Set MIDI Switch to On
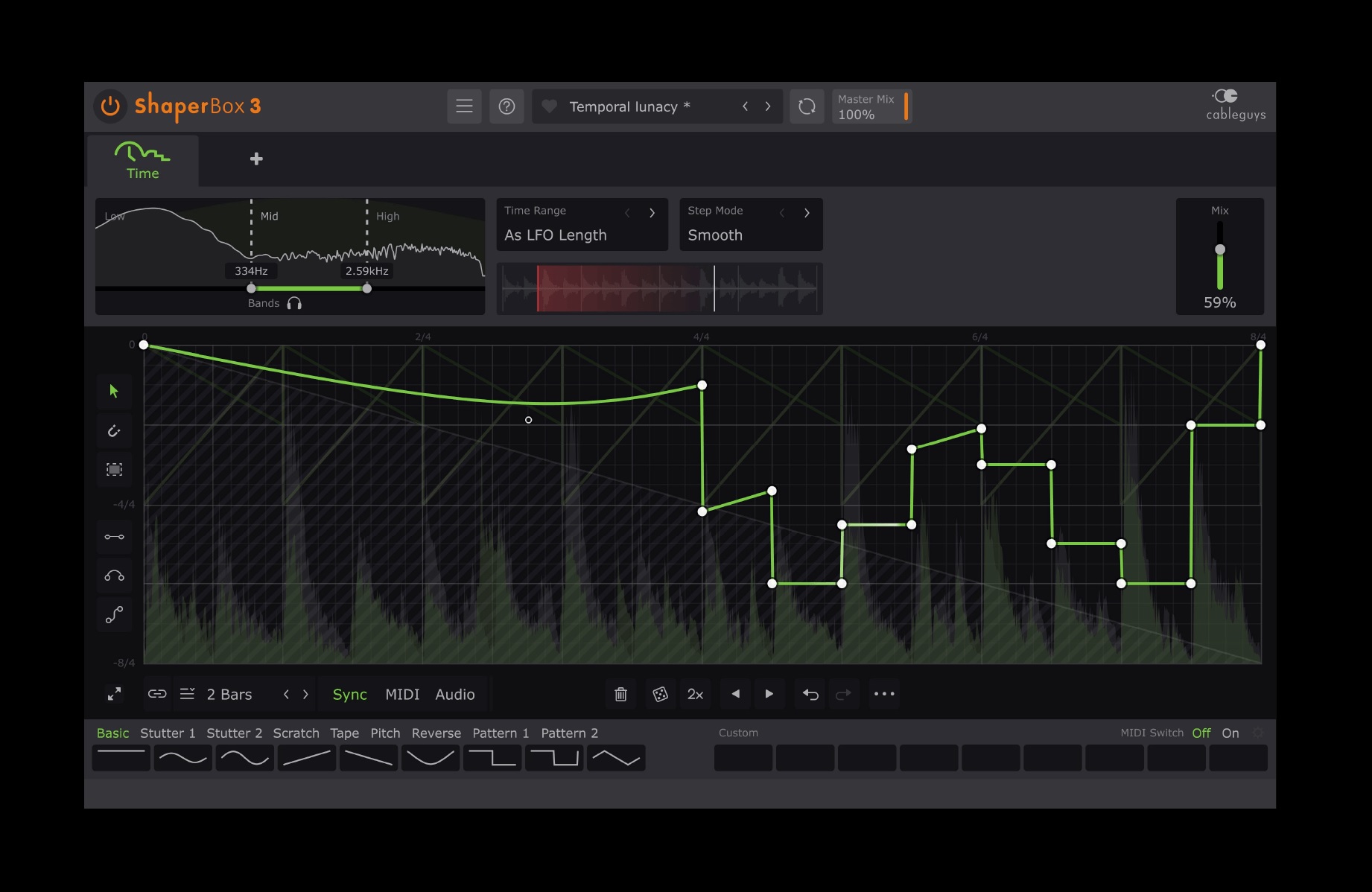This screenshot has height=892, width=1372. [x=1230, y=733]
